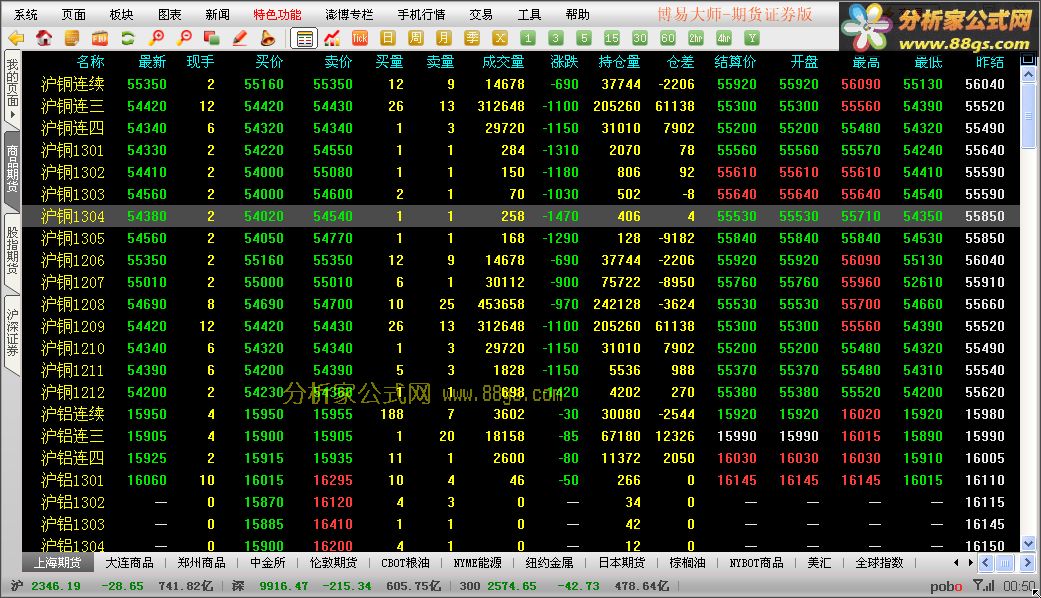The height and width of the screenshot is (598, 1041).
Task: Open the 交易 menu
Action: [x=481, y=14]
